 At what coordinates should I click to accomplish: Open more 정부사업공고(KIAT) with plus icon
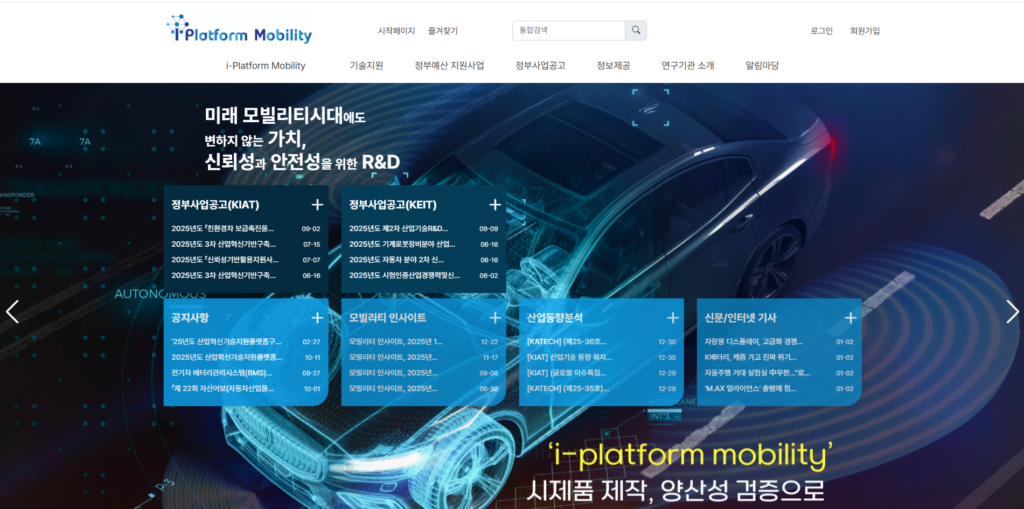pyautogui.click(x=317, y=205)
